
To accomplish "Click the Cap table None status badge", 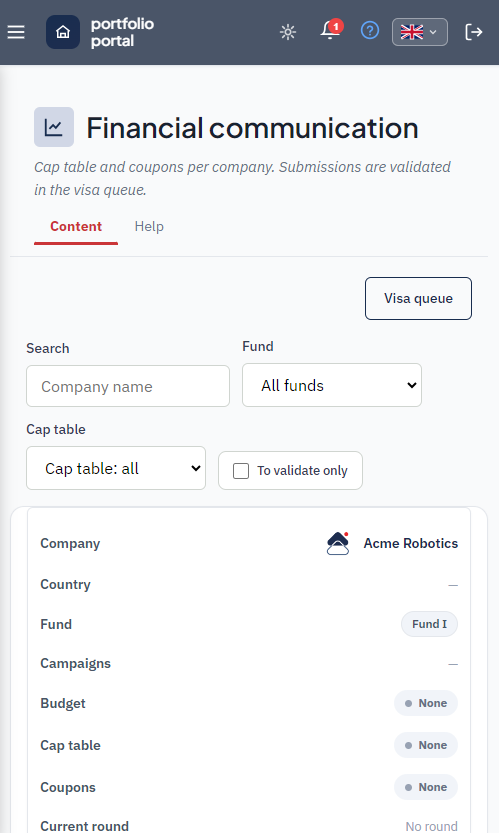I will click(426, 745).
